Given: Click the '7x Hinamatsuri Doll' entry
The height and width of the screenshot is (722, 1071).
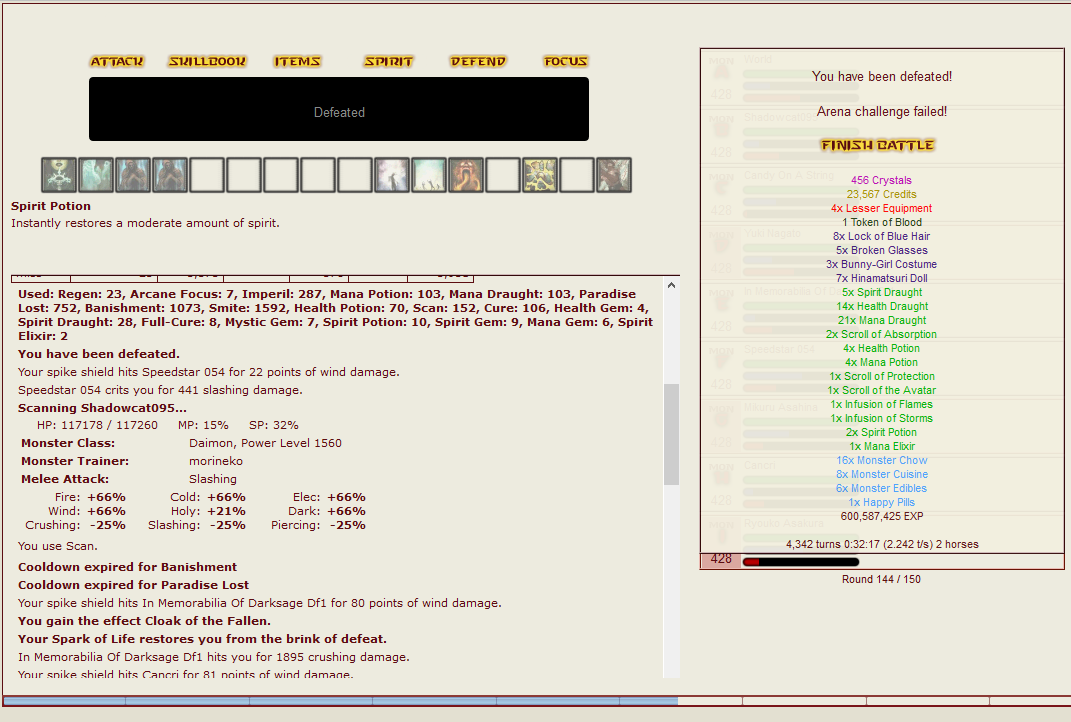Looking at the screenshot, I should [882, 279].
